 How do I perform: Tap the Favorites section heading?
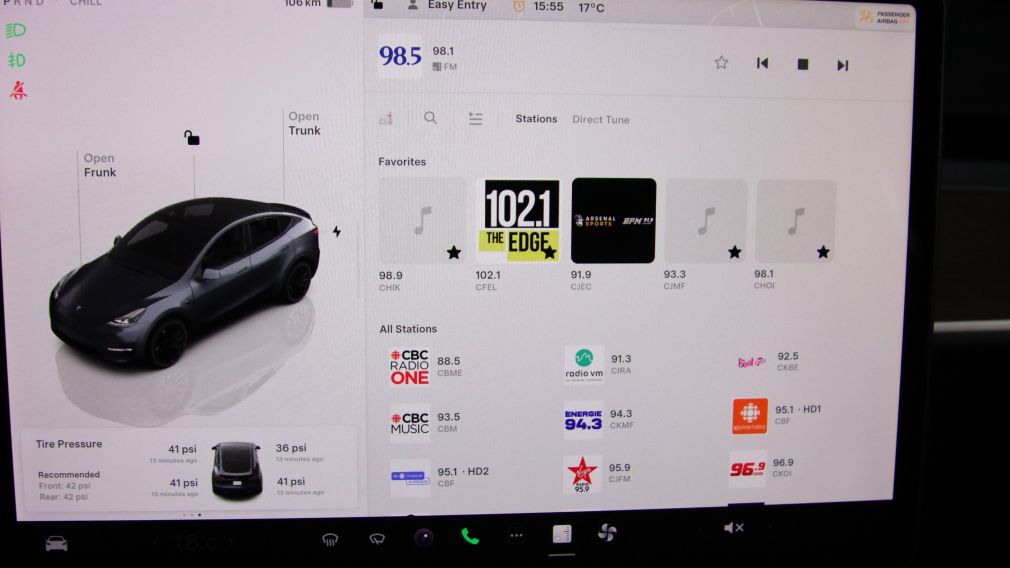point(402,162)
